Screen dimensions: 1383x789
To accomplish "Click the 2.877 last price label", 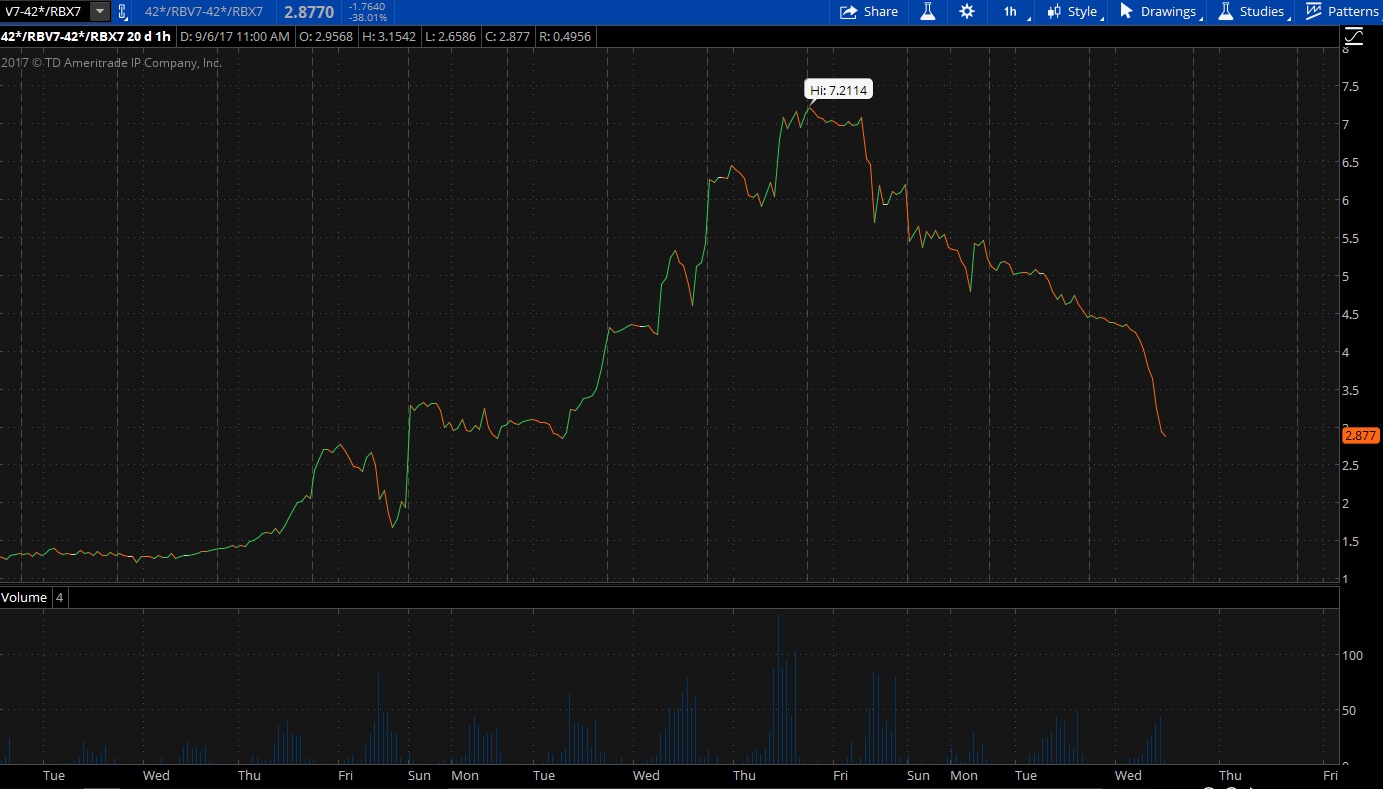I will coord(1361,436).
